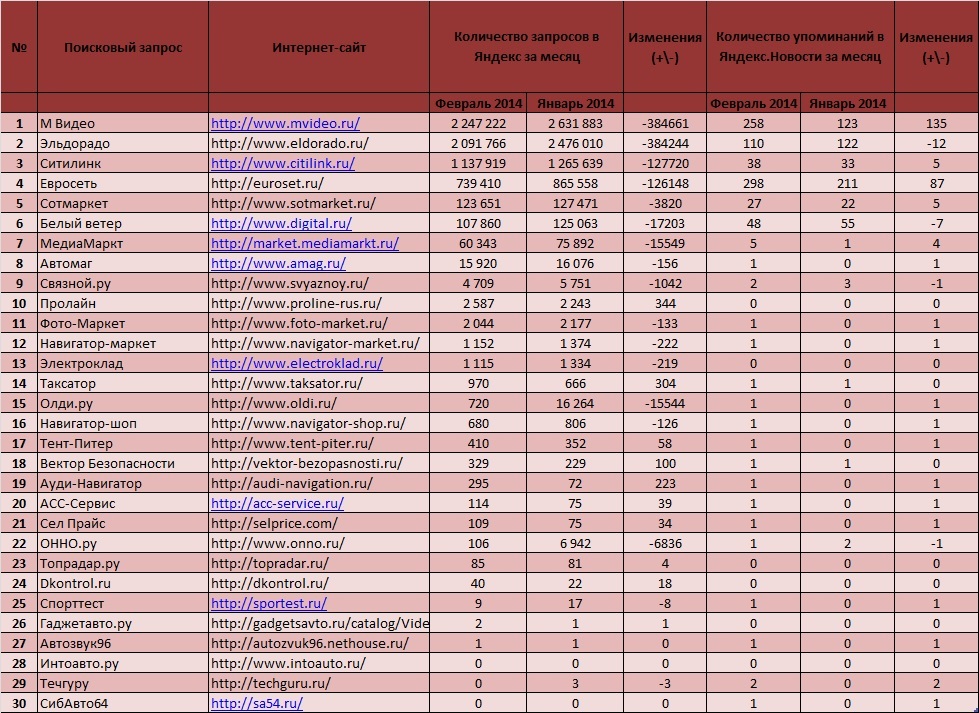Viewport: 979px width, 713px height.
Task: Select the 'Гаджетавто.ру' cell
Action: [123, 622]
